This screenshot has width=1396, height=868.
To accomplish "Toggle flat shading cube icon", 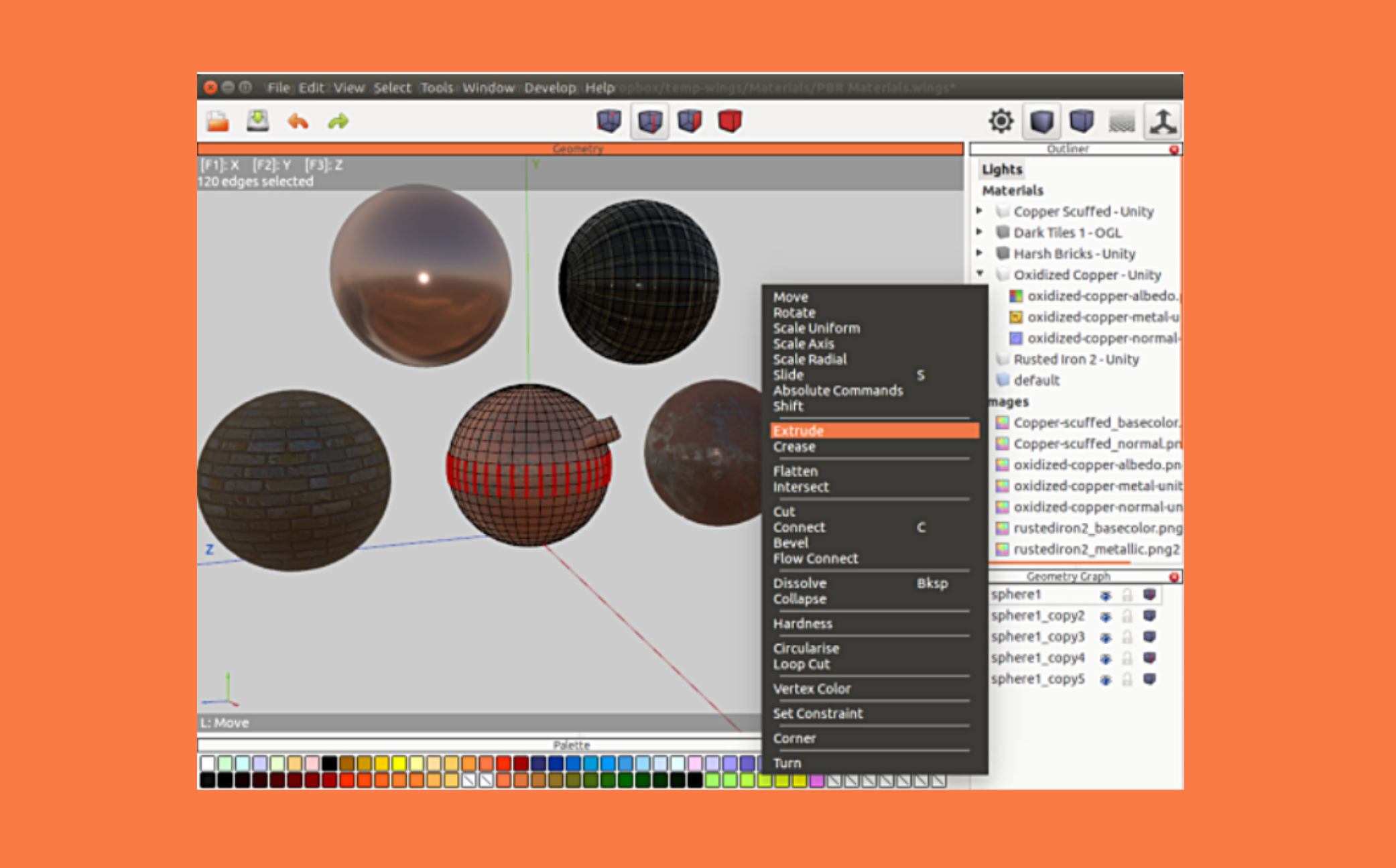I will pos(1041,121).
